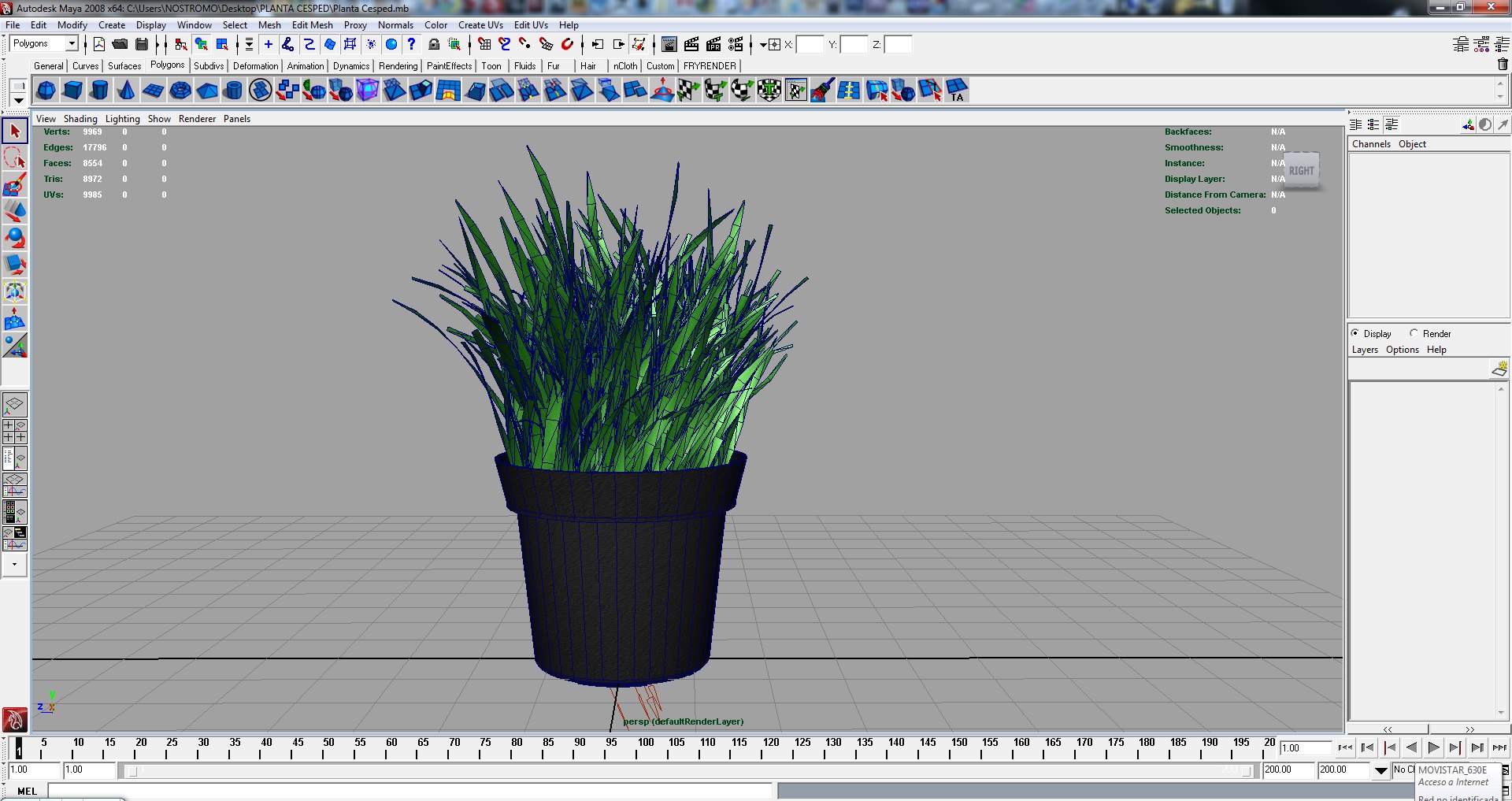
Task: Create a polygon pipe from the shelf
Action: point(234,91)
